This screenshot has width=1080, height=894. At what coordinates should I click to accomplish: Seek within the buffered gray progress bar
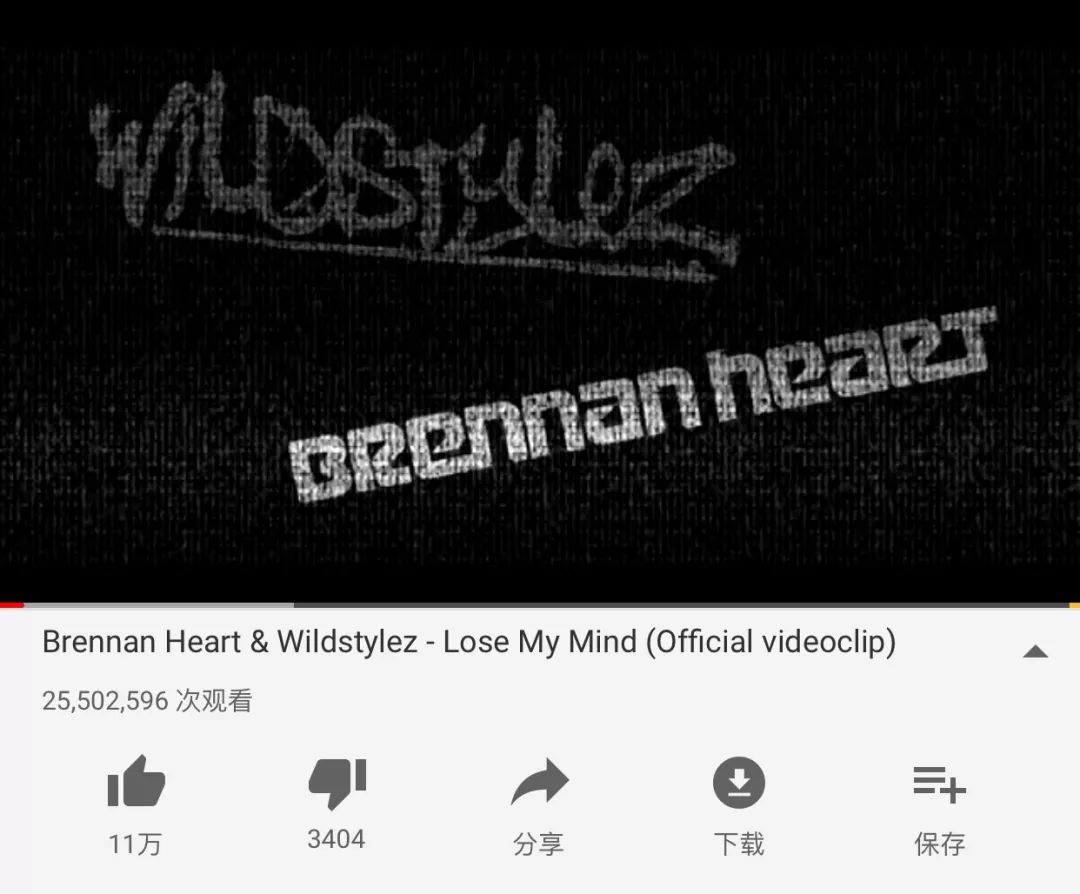(158, 605)
